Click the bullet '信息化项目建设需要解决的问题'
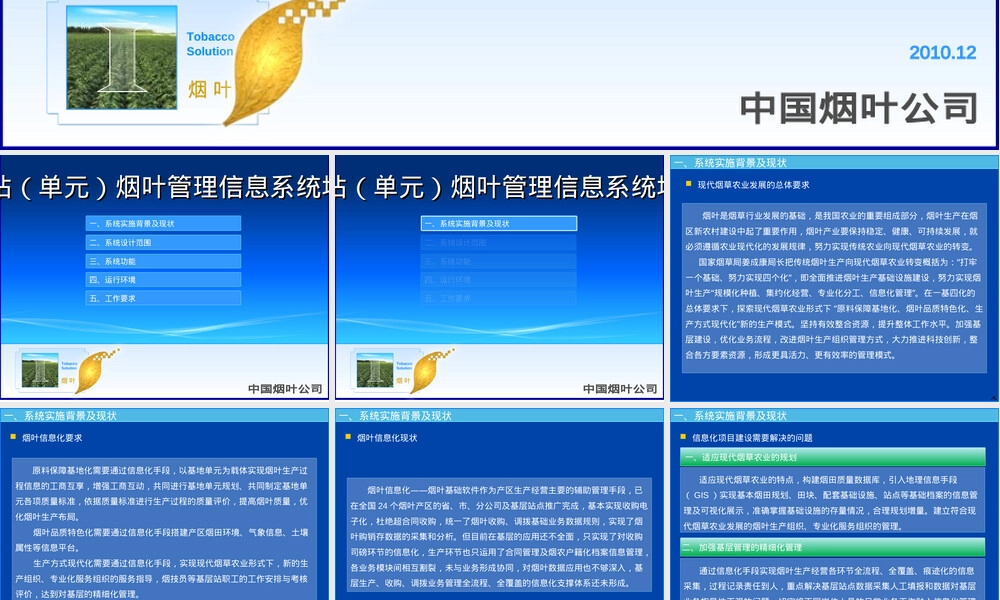 click(753, 438)
